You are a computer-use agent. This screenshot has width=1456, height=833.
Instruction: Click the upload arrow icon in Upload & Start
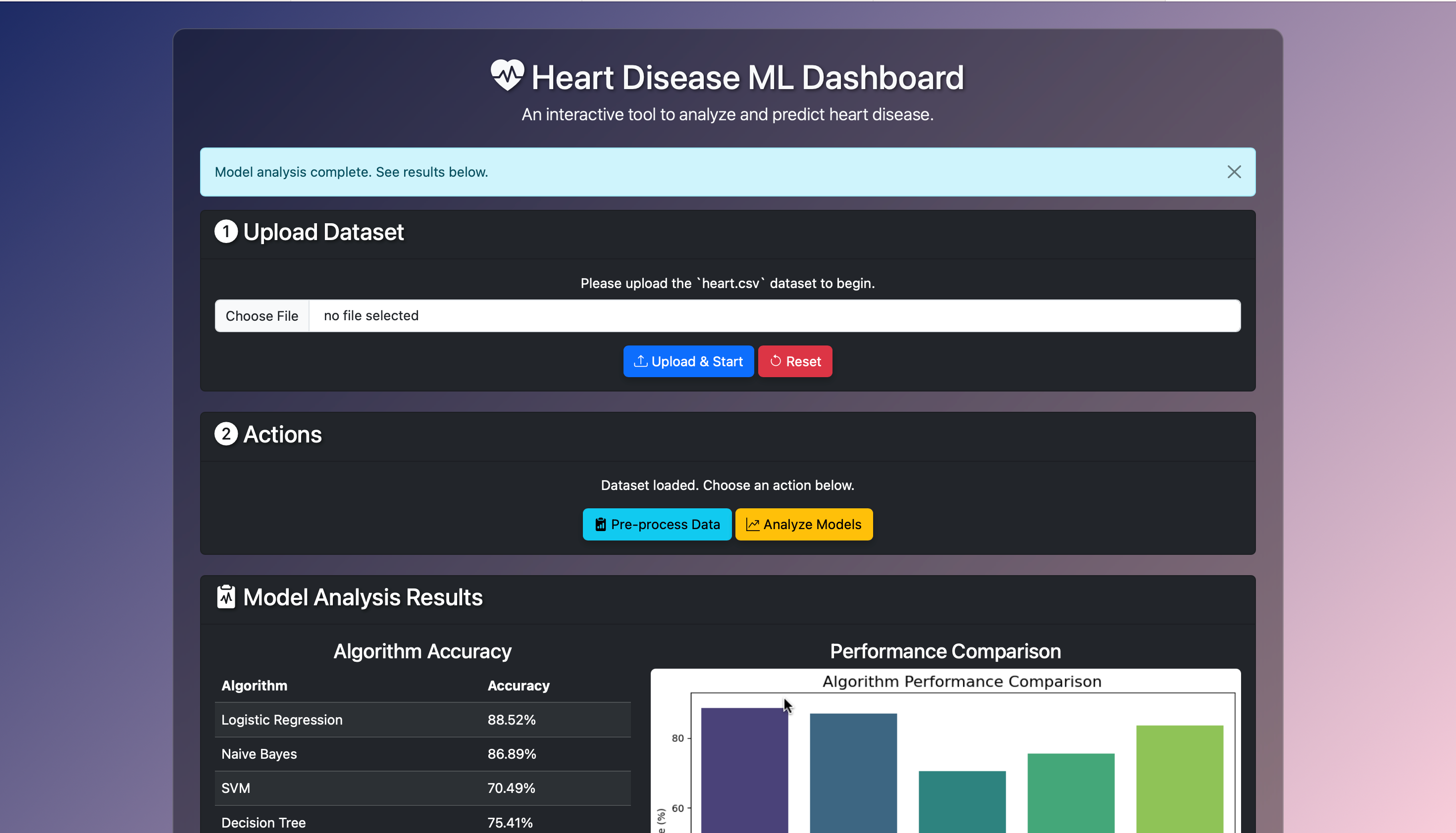(640, 361)
